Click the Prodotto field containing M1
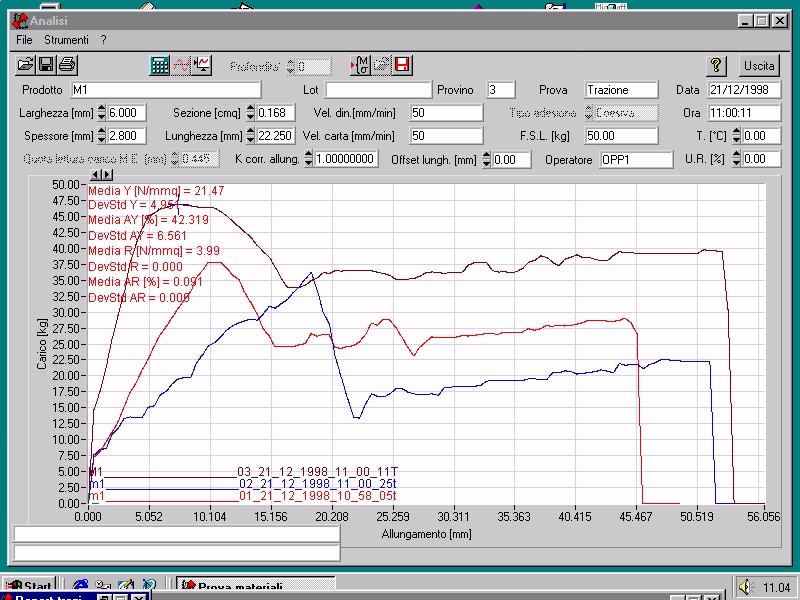 click(x=165, y=90)
